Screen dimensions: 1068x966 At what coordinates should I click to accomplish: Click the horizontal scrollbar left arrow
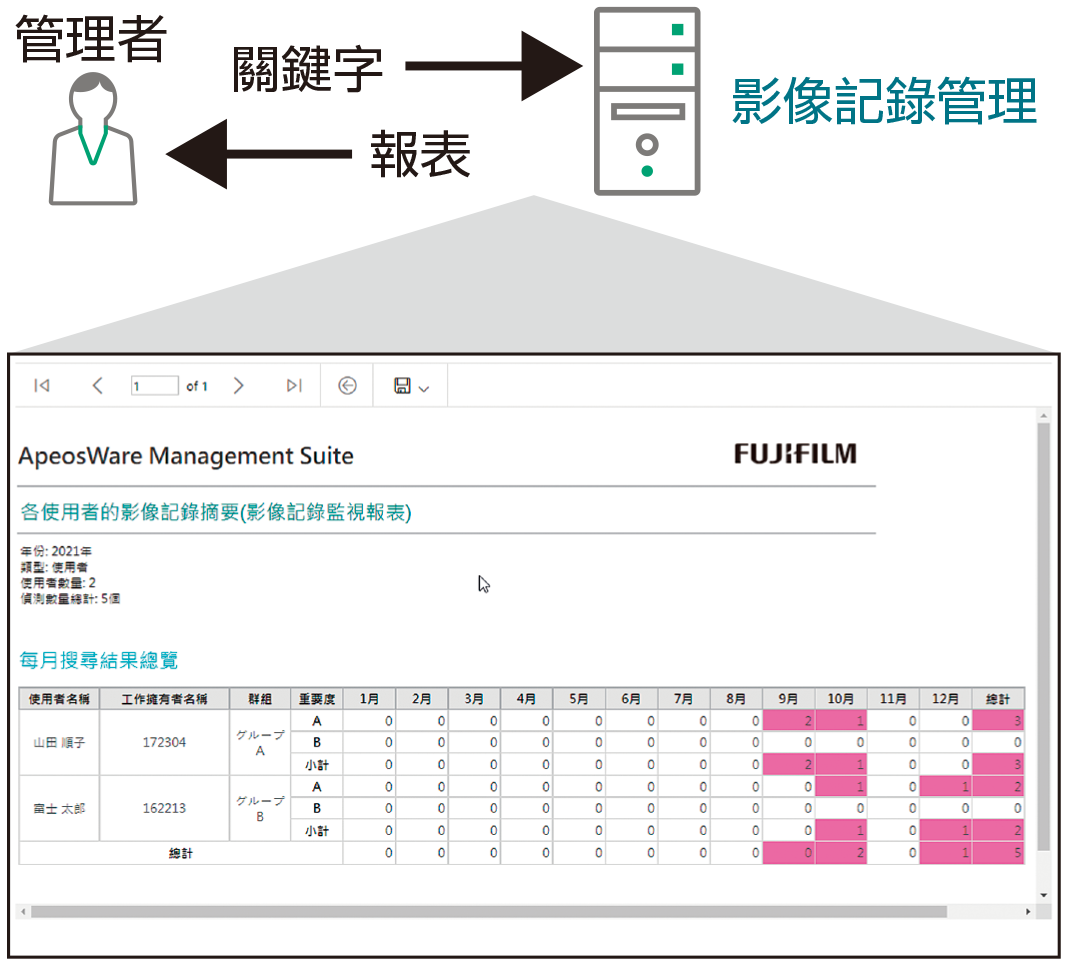click(x=23, y=912)
